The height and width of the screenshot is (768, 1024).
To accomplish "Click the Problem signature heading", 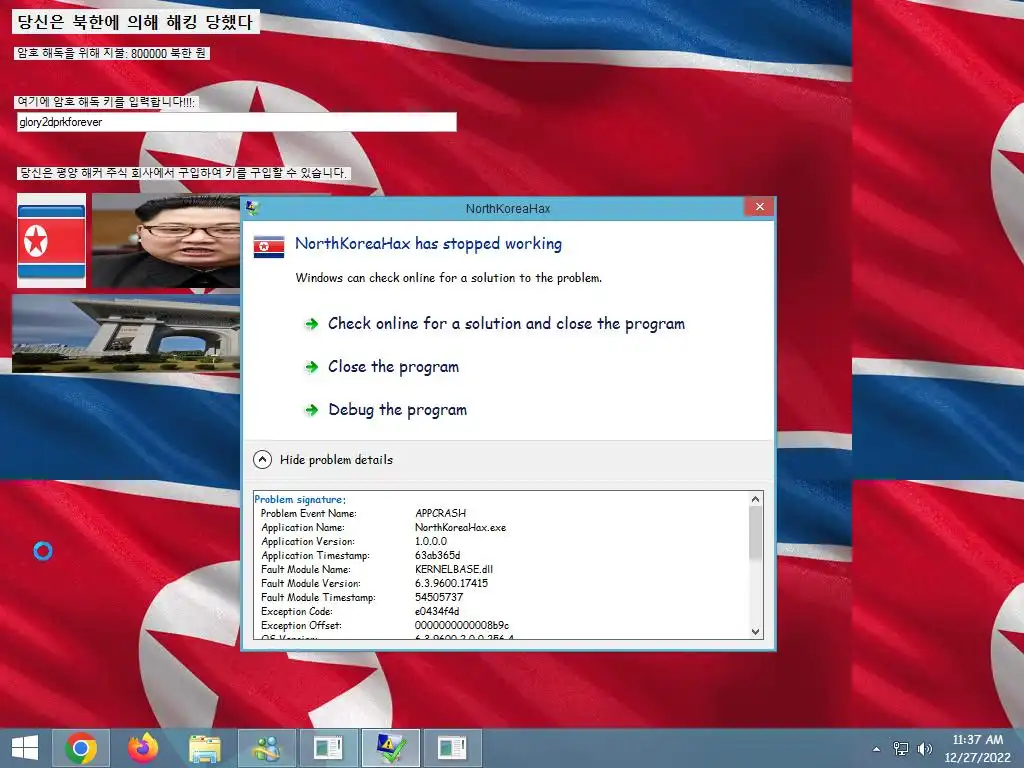I will pyautogui.click(x=300, y=500).
